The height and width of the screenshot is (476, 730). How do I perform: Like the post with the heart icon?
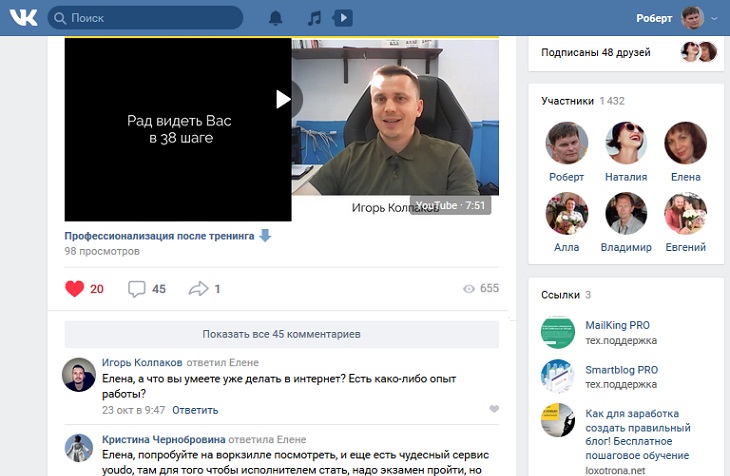click(x=74, y=289)
